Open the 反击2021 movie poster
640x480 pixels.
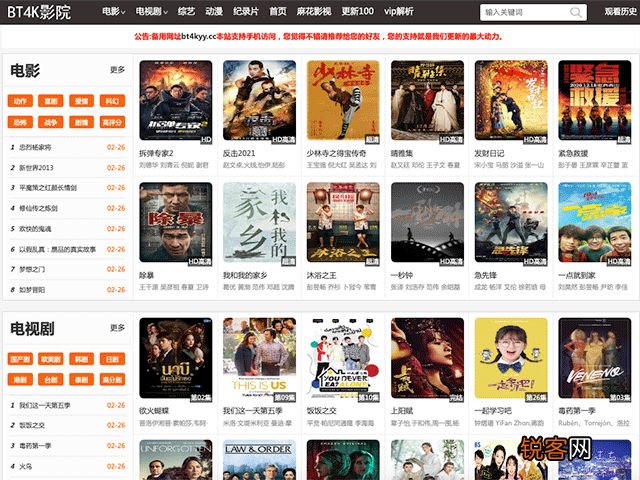(259, 102)
